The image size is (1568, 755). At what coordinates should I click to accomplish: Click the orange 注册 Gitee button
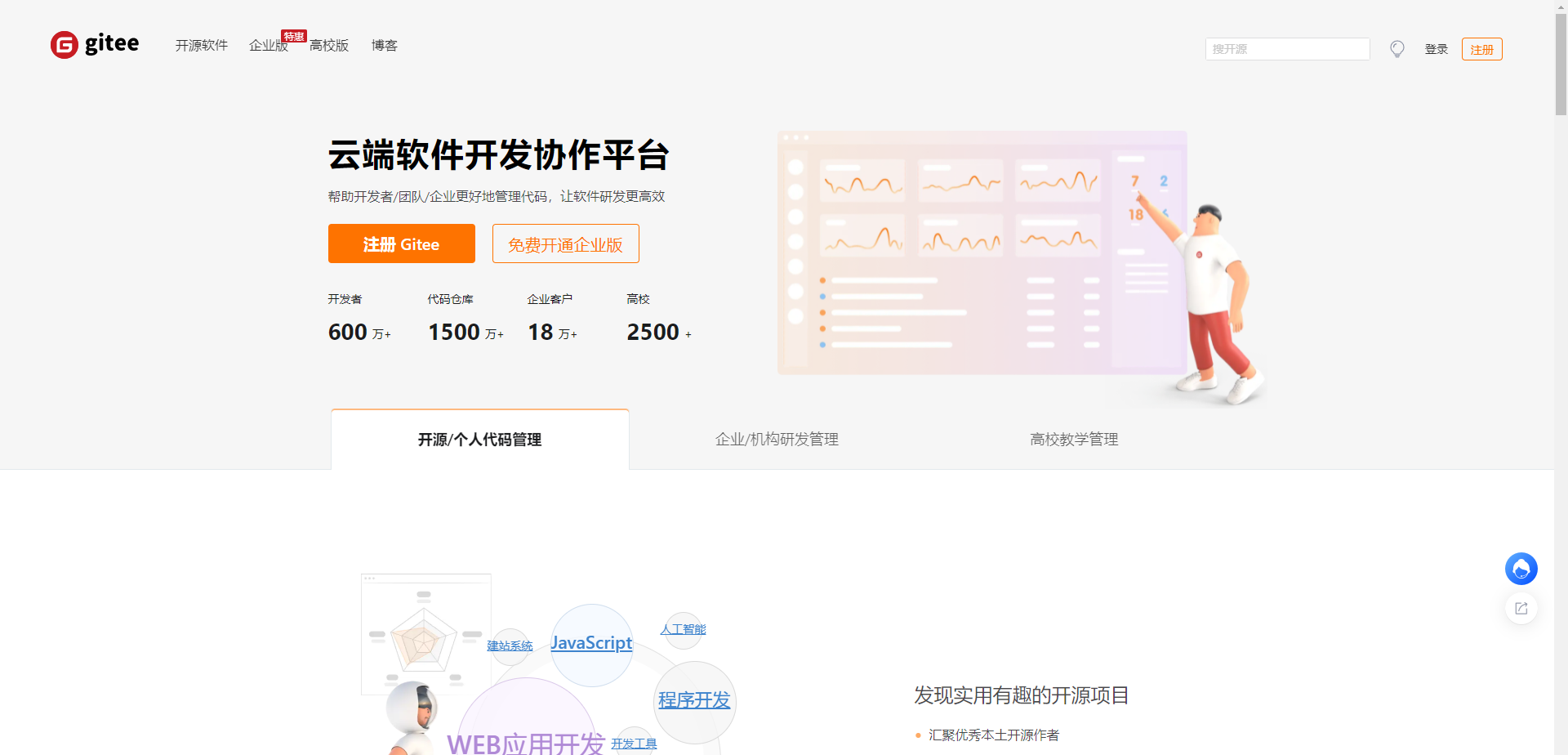coord(401,243)
